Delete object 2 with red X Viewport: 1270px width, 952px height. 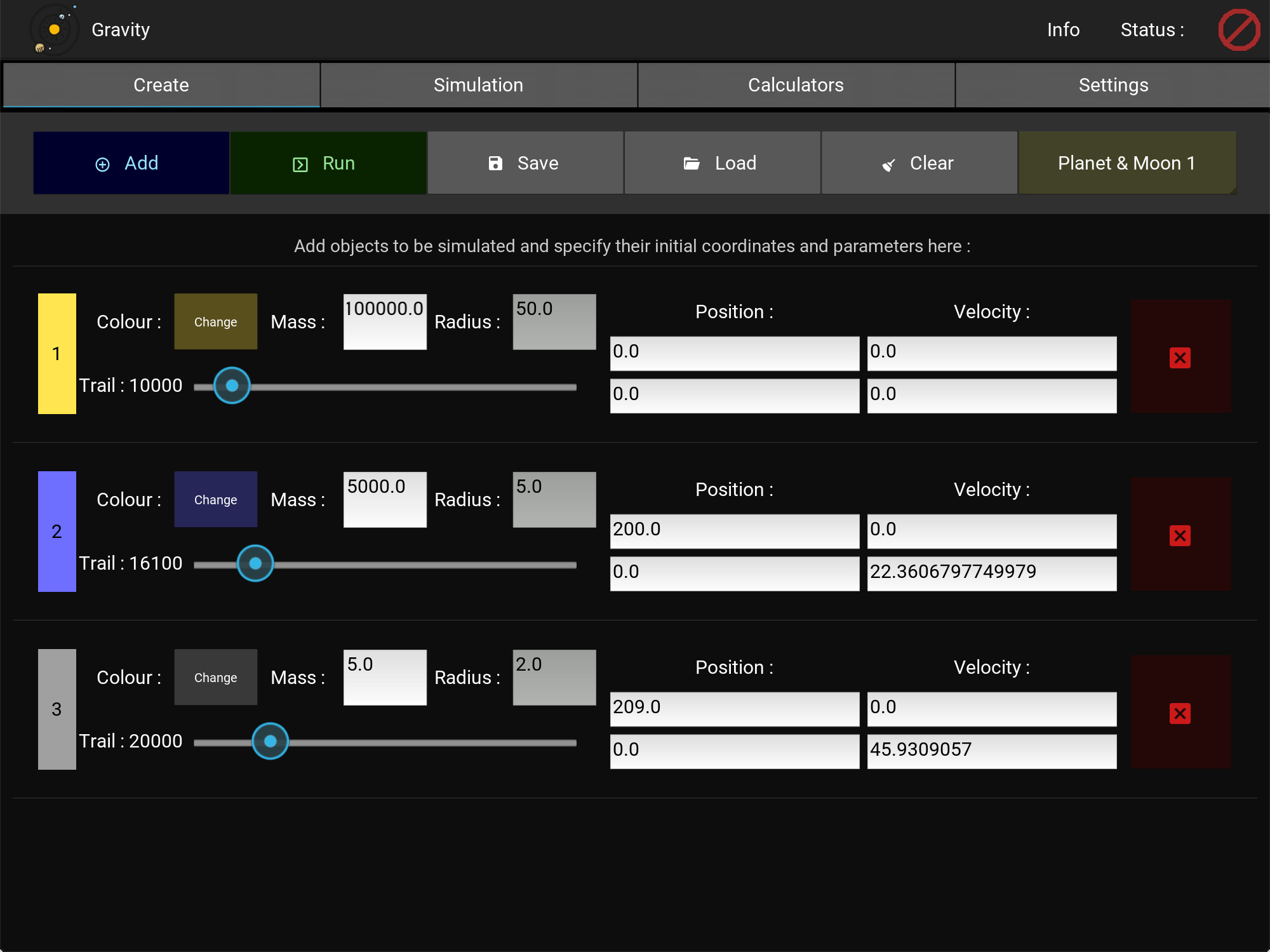pyautogui.click(x=1180, y=535)
